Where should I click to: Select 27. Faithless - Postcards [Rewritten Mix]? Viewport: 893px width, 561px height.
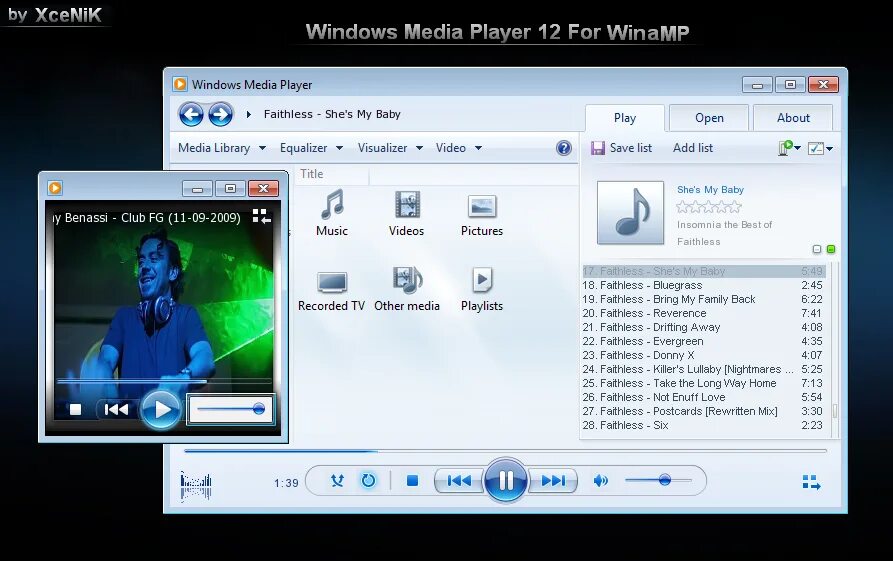pos(702,411)
